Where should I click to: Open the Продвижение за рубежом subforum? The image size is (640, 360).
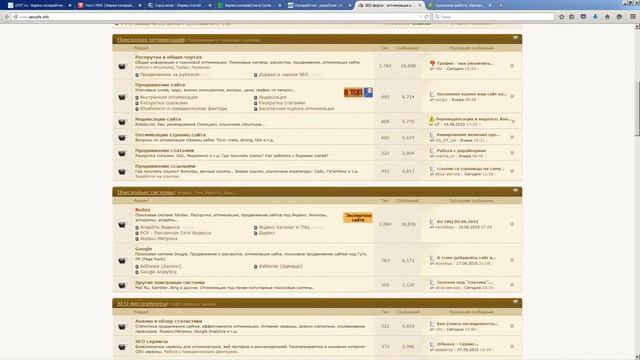click(170, 75)
